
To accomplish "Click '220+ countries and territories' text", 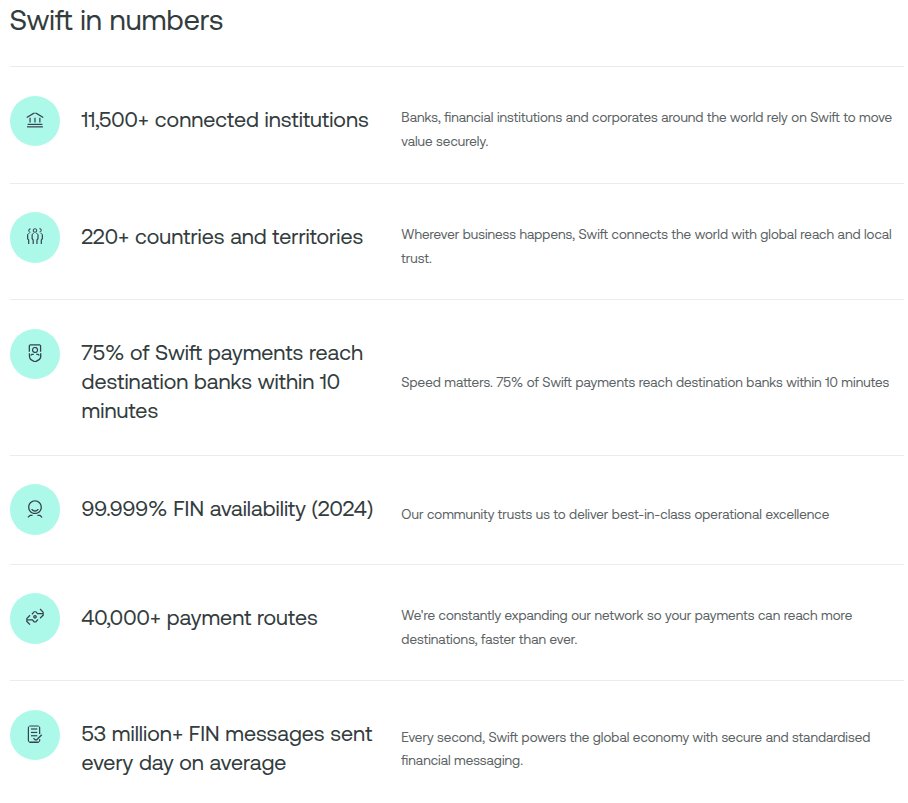I will point(221,237).
